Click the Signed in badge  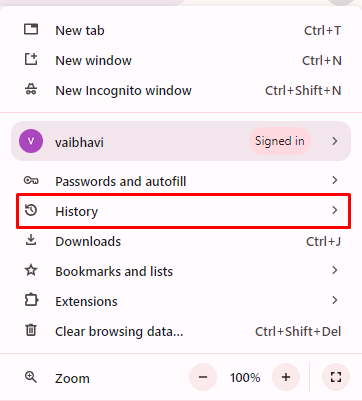click(280, 141)
